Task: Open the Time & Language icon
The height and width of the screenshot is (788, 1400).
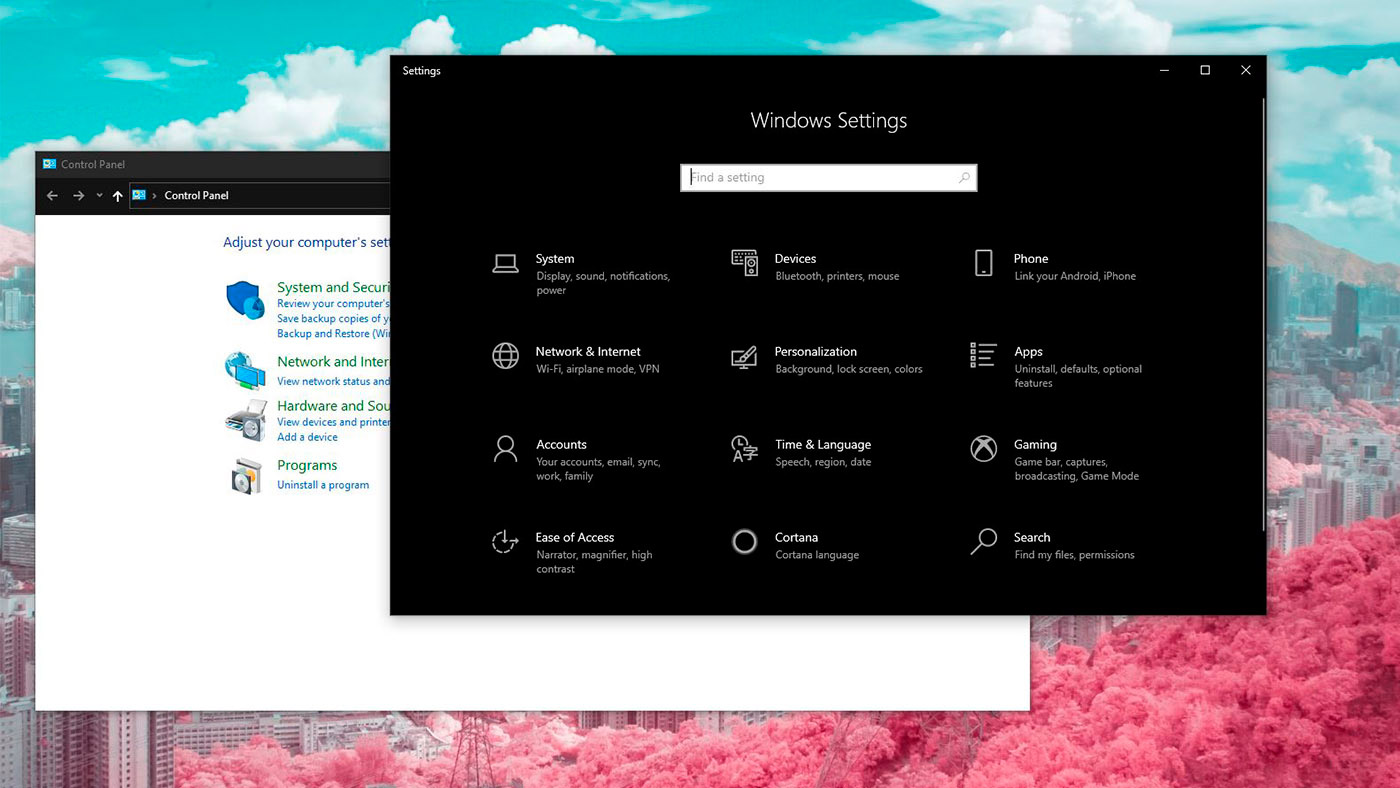Action: pos(744,448)
